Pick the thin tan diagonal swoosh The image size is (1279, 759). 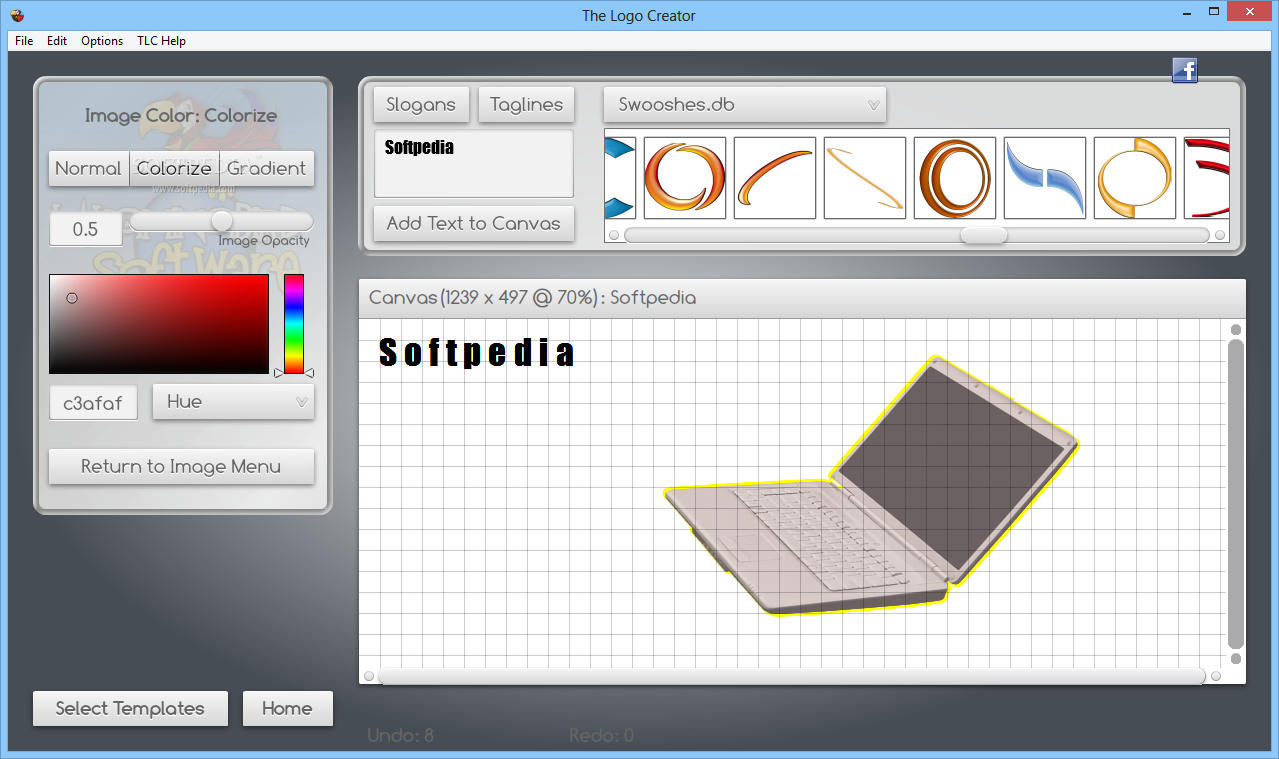(x=865, y=178)
